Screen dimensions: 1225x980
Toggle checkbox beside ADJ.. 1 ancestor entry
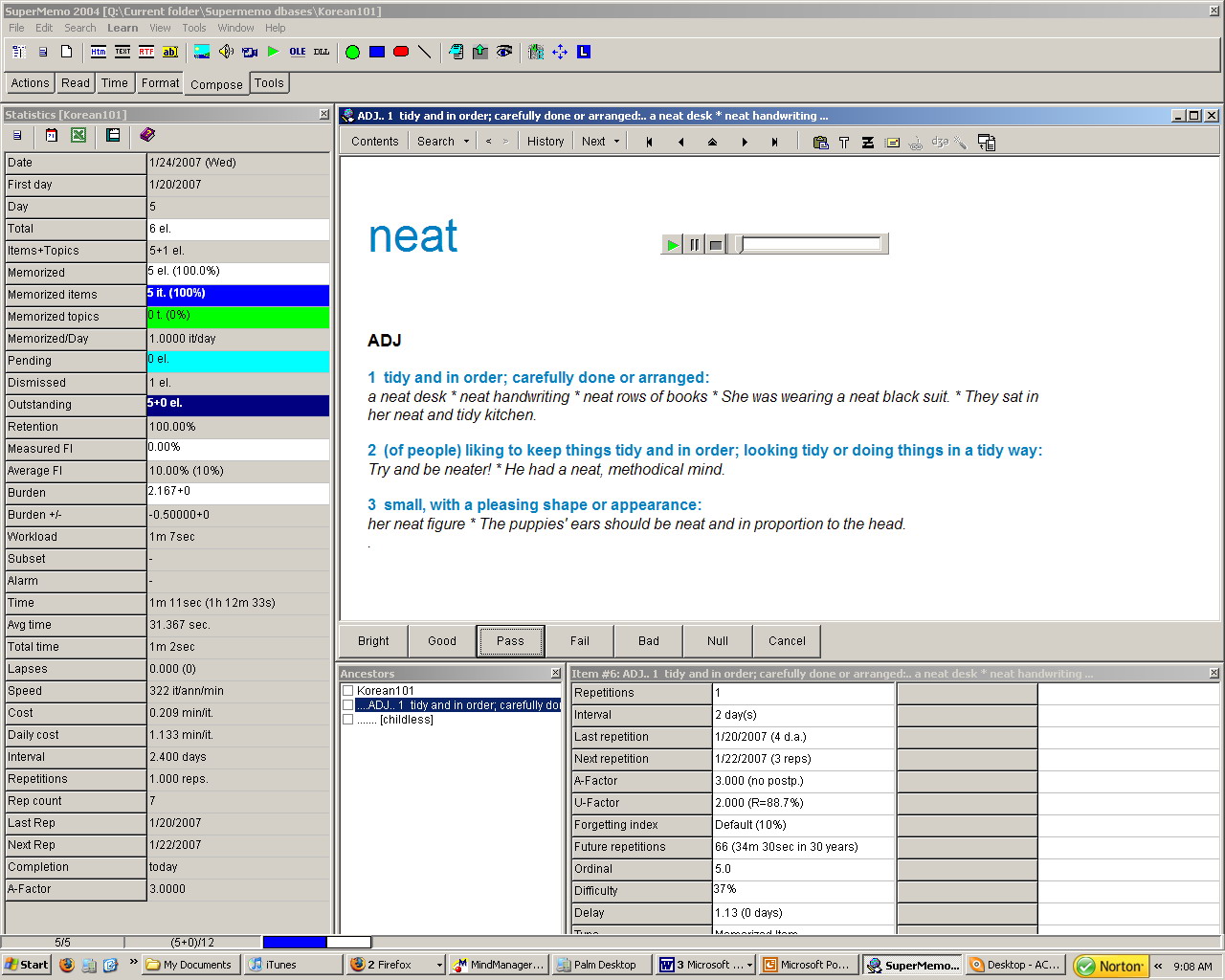pos(348,704)
